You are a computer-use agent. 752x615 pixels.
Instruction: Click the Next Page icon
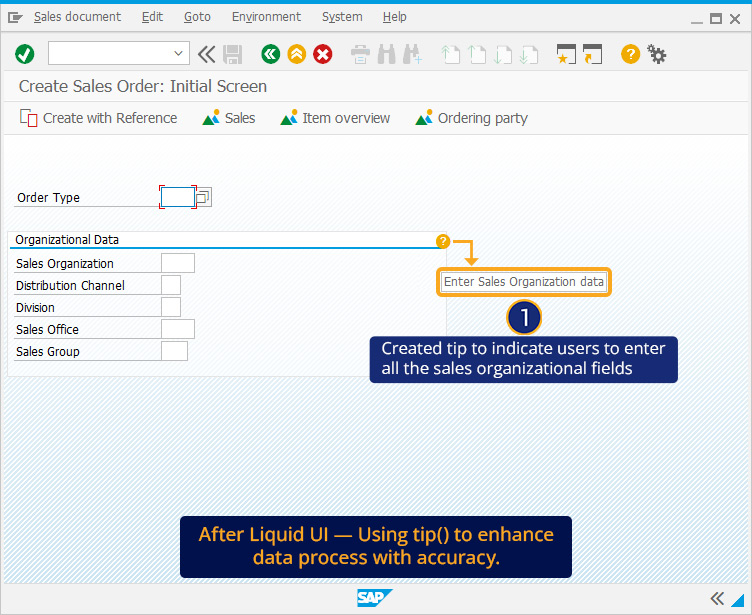click(x=503, y=55)
